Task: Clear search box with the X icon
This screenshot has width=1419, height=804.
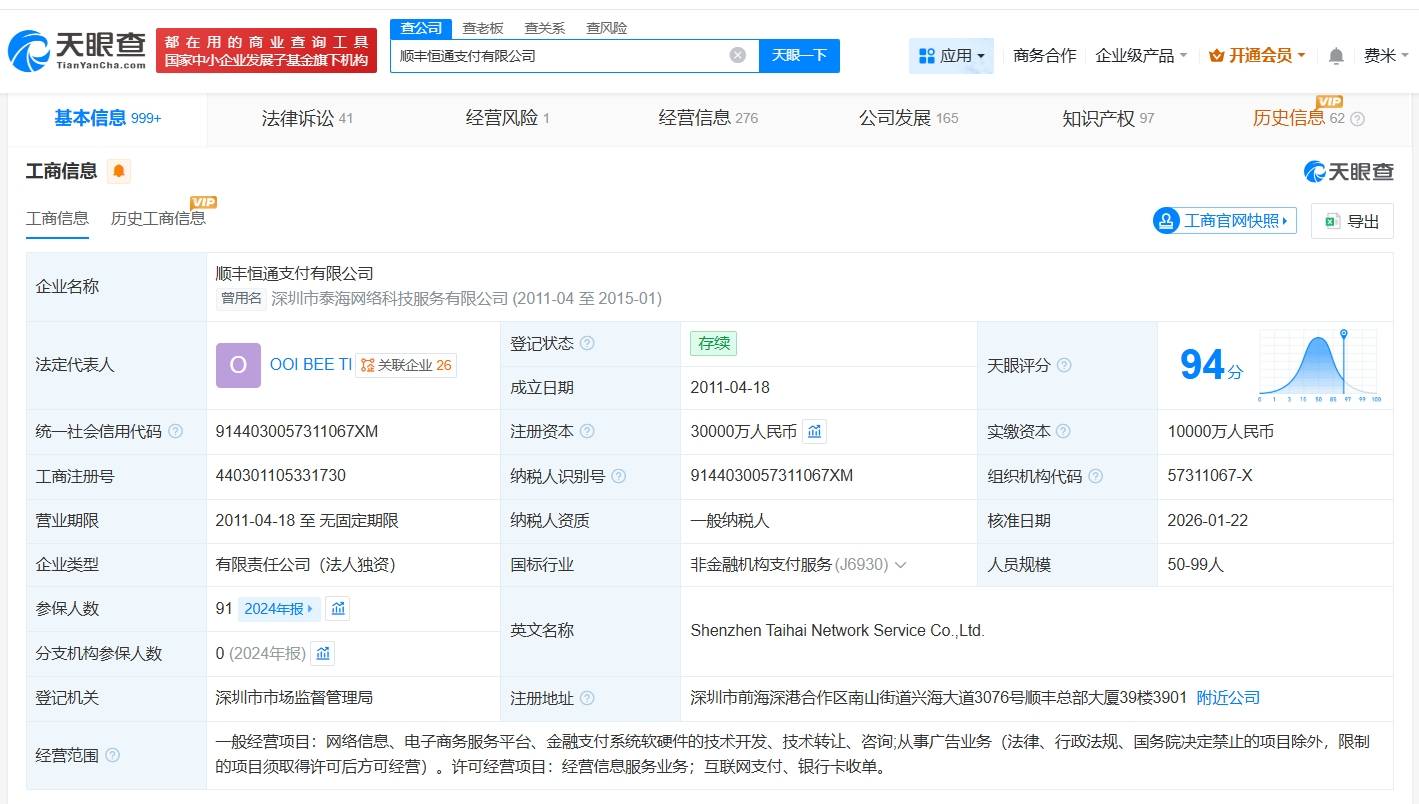Action: [738, 56]
